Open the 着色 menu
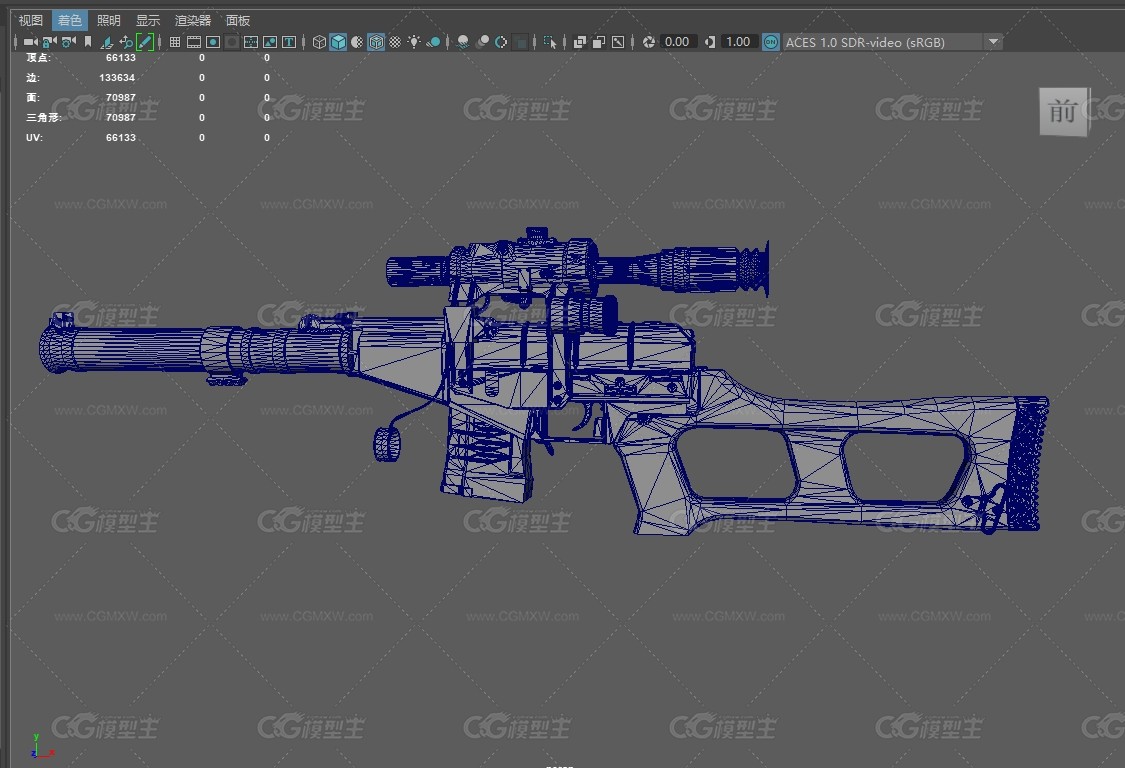This screenshot has width=1125, height=768. pos(70,20)
